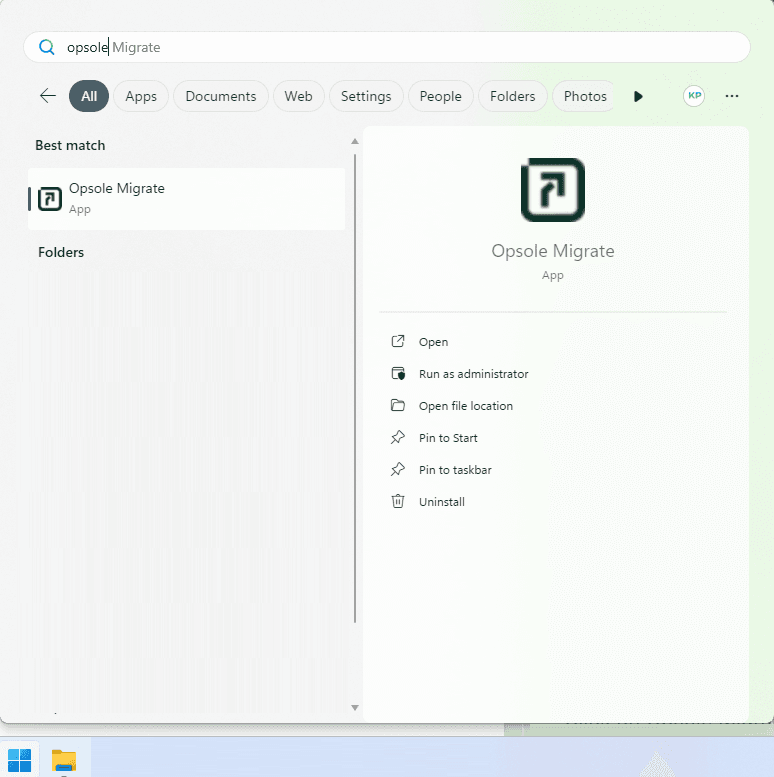
Task: Choose Open file location
Action: tap(465, 406)
